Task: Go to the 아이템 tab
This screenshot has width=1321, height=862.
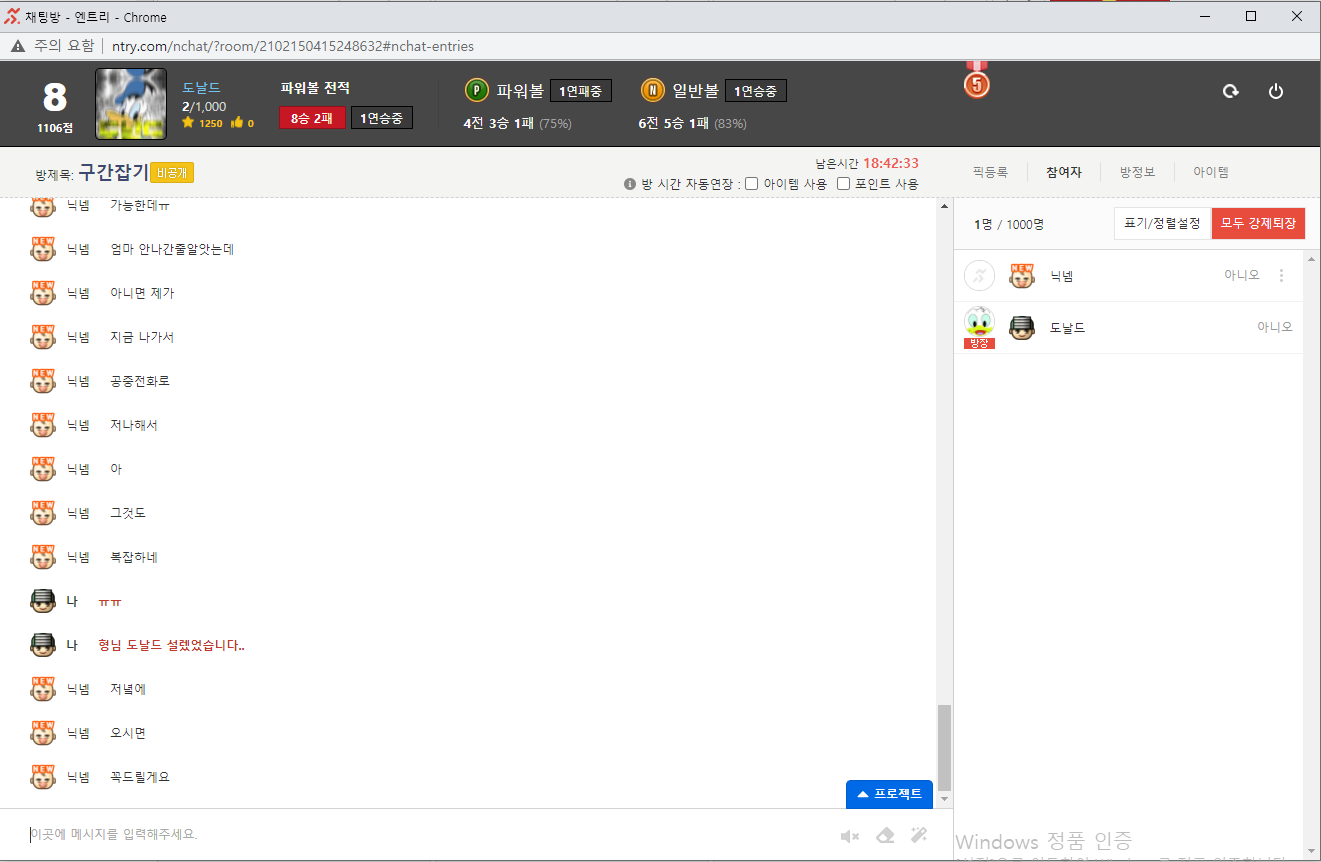Action: [x=1210, y=172]
